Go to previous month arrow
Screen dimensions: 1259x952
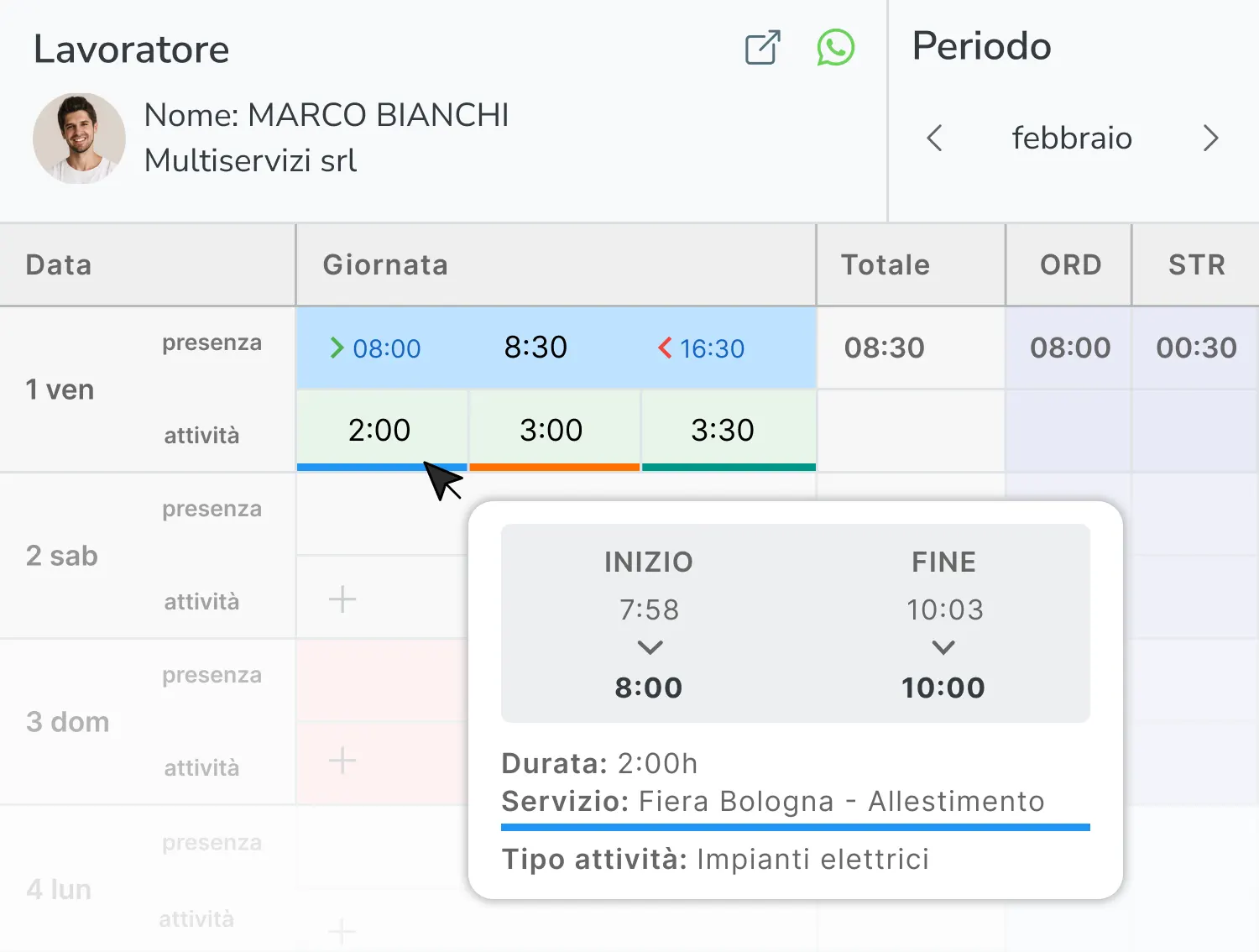click(x=934, y=138)
